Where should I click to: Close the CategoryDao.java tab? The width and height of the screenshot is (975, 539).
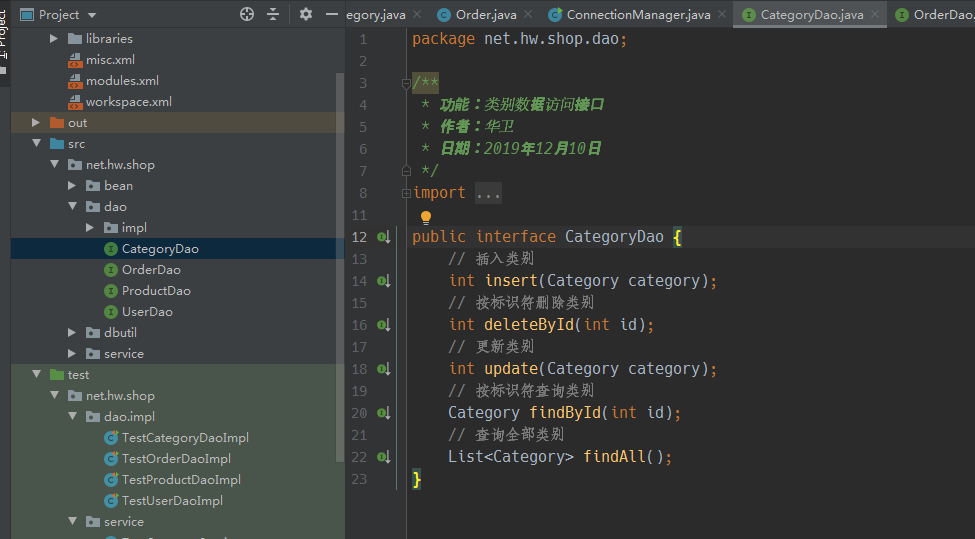(875, 14)
